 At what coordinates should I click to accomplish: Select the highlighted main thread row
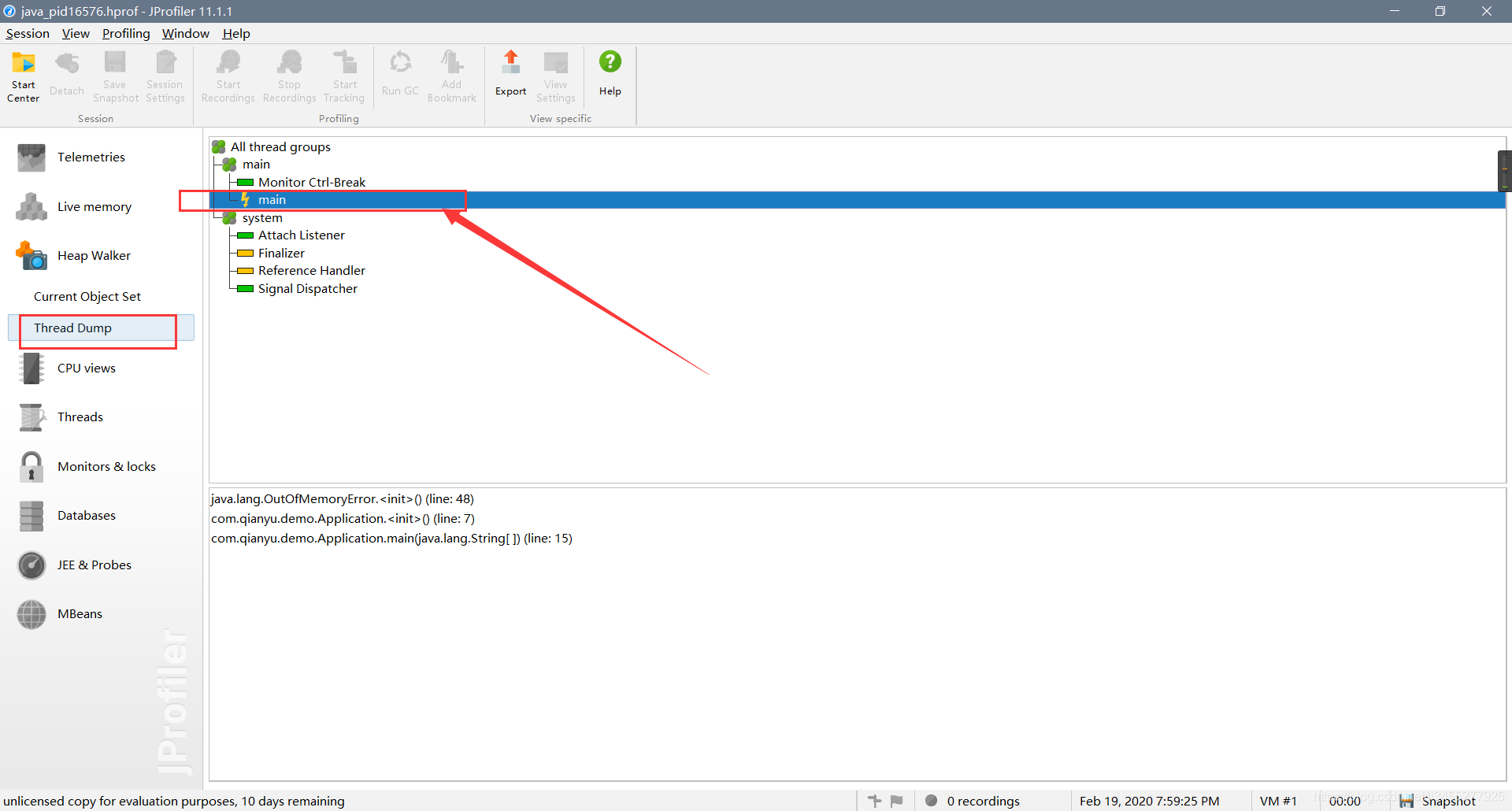858,200
